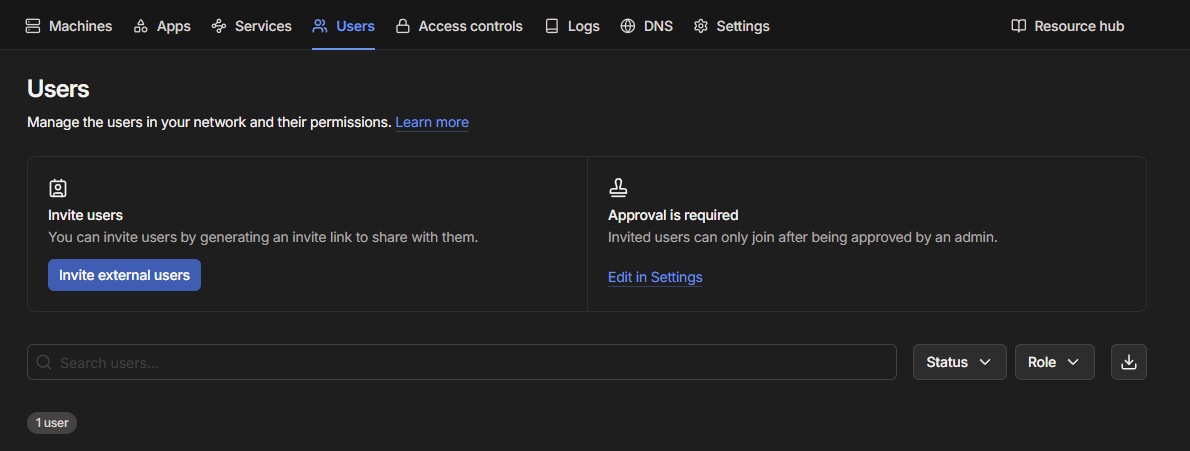Open the Role filter dropdown
Screen dimensions: 1190x451
(x=1054, y=362)
